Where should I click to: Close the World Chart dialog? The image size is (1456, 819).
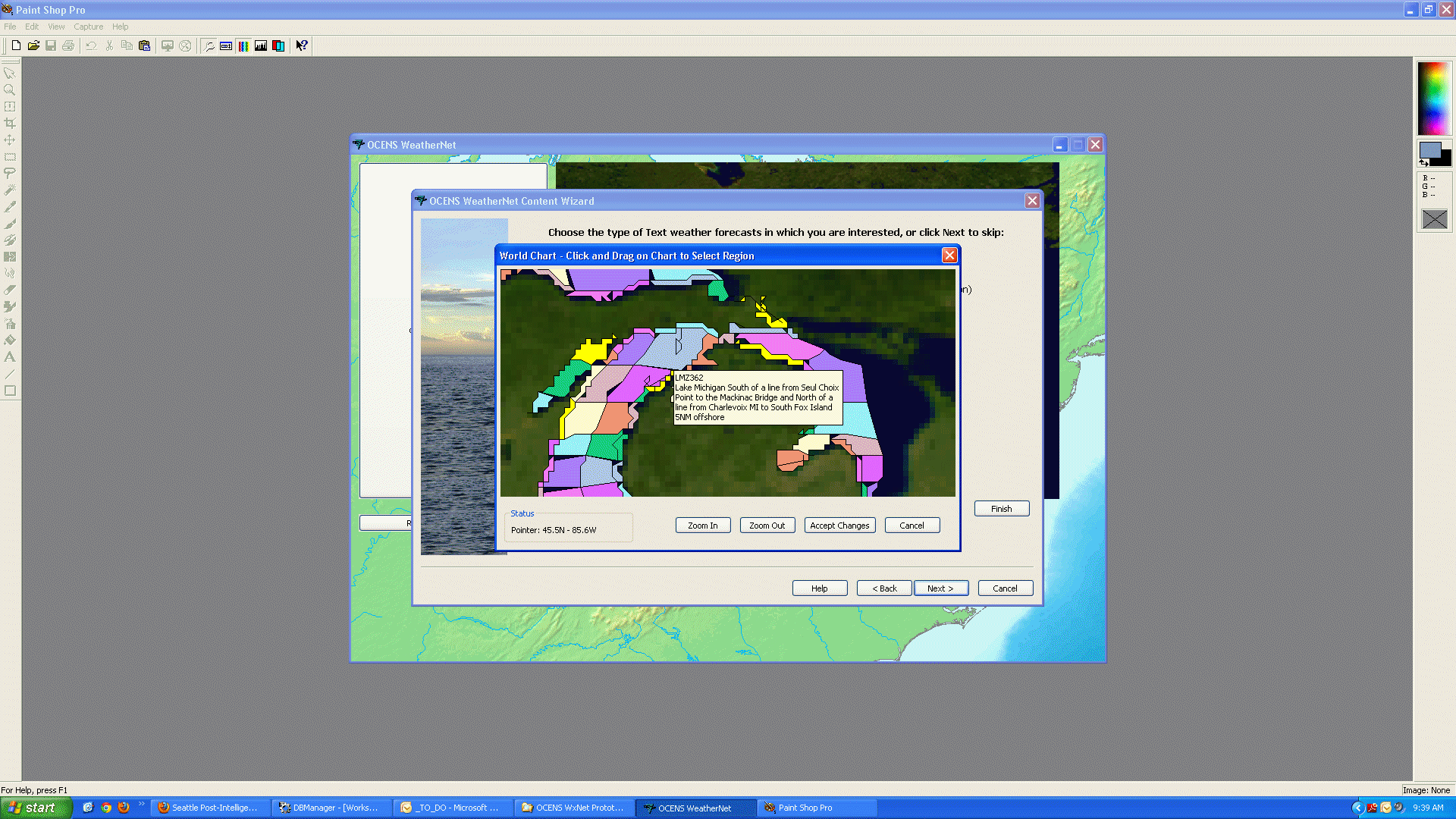point(949,256)
